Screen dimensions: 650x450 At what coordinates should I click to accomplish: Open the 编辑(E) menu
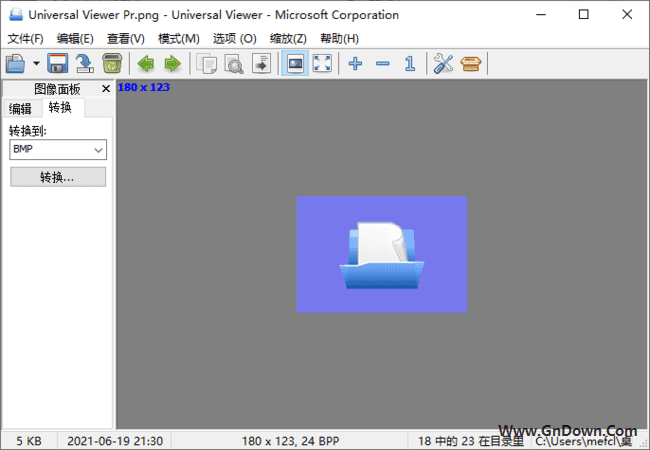coord(75,39)
